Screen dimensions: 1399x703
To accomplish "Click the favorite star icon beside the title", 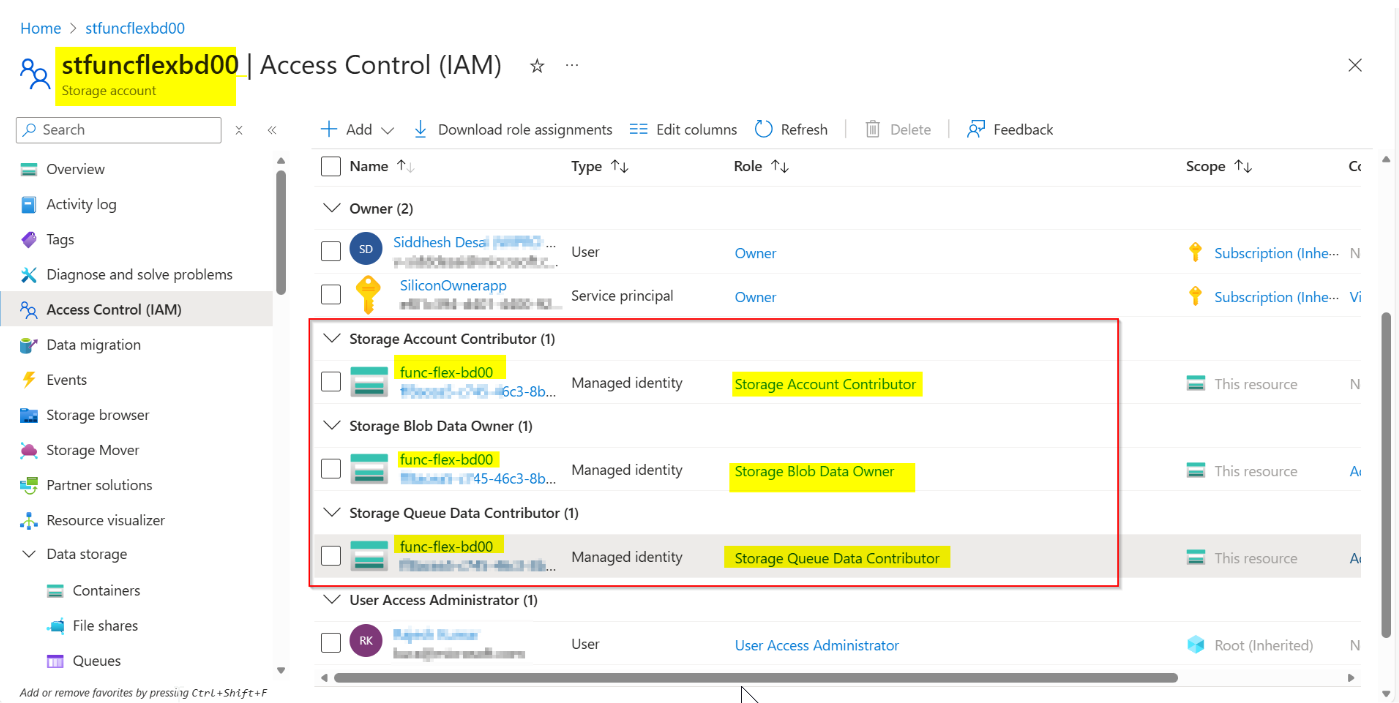I will [x=537, y=66].
